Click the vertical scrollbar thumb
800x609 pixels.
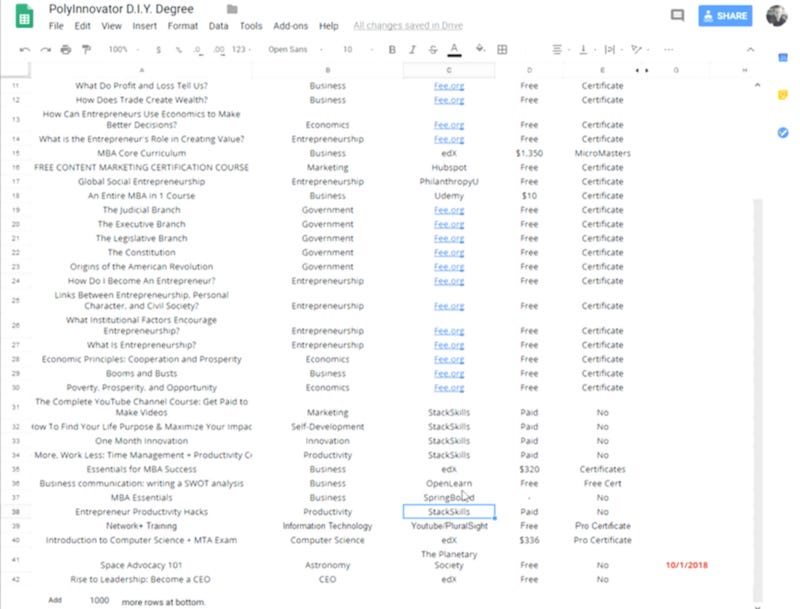point(758,400)
